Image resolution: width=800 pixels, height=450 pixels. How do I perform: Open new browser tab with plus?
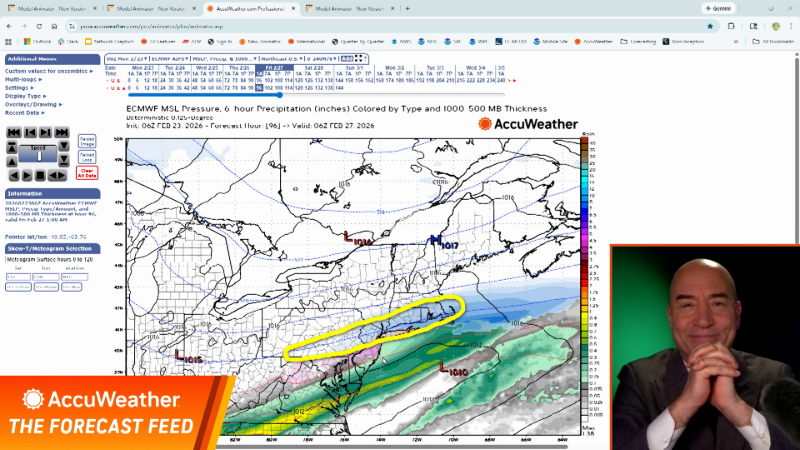[x=407, y=8]
